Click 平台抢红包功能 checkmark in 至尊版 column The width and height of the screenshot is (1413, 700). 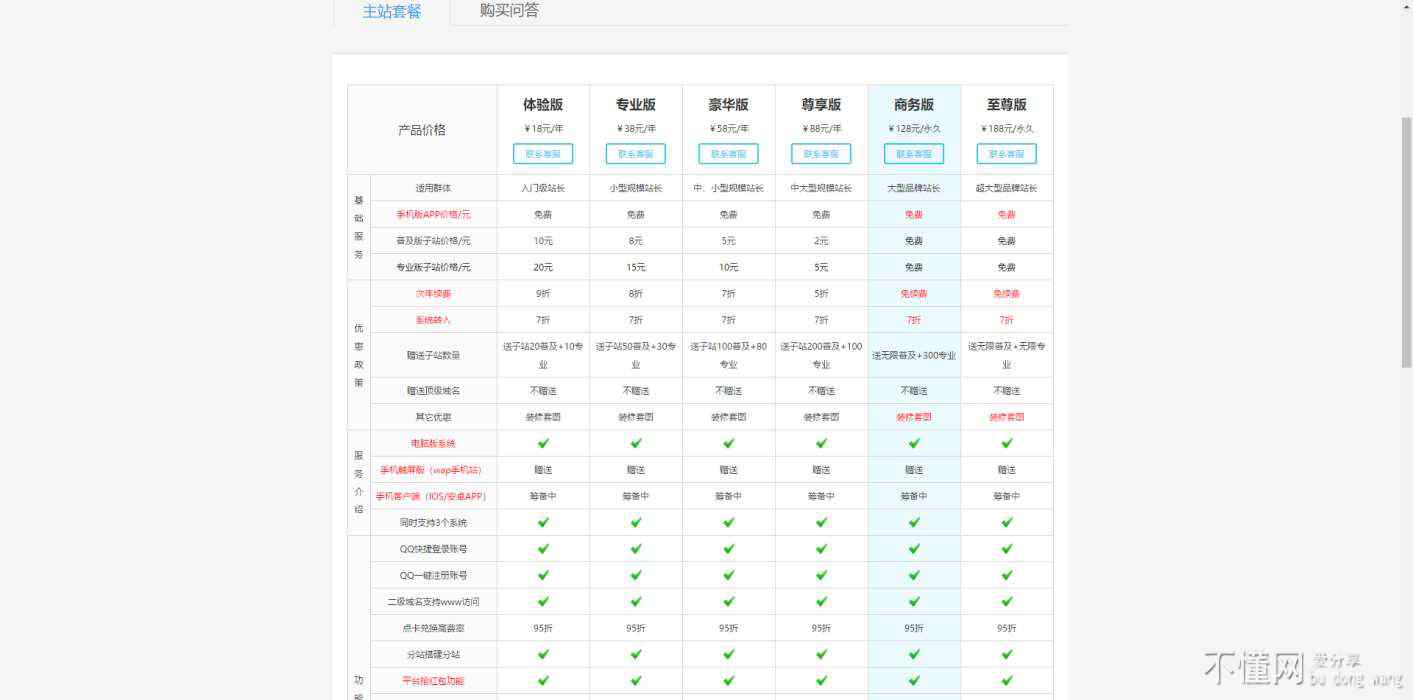click(1006, 680)
